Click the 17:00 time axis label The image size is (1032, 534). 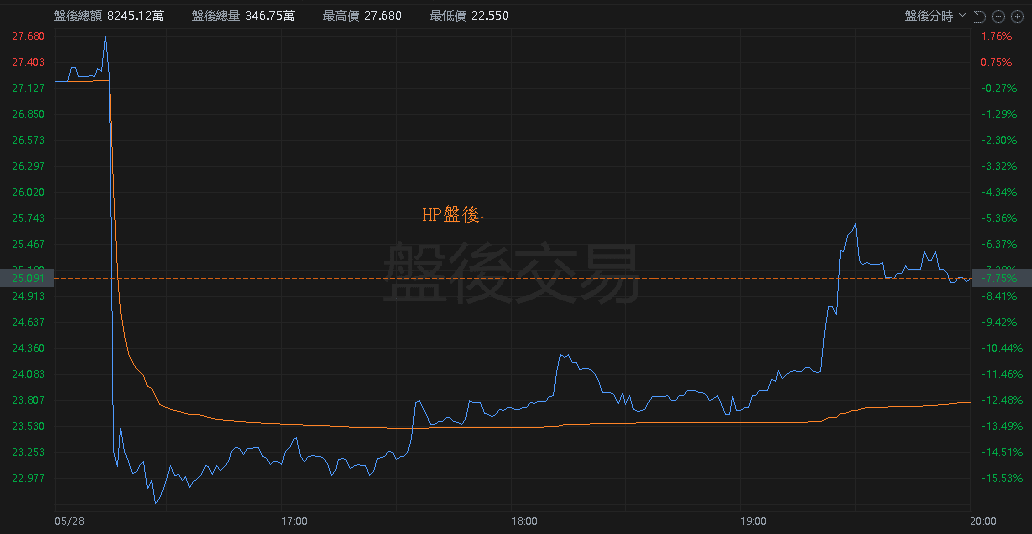(293, 521)
